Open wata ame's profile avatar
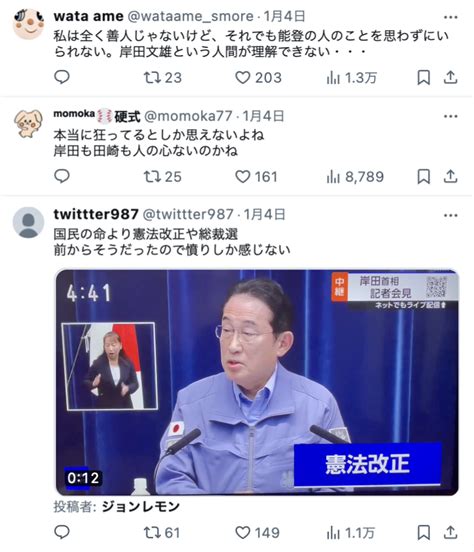 [28, 24]
